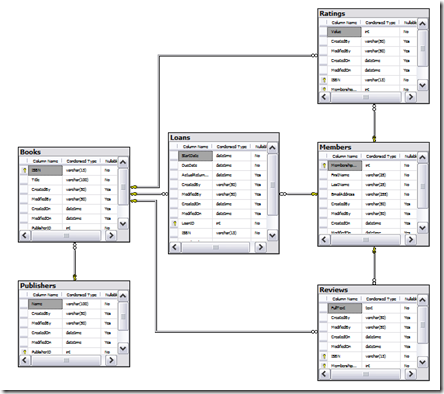Screen dimensions: 444x394
Task: Click scroll-left arrow in Books table
Action: point(24,235)
